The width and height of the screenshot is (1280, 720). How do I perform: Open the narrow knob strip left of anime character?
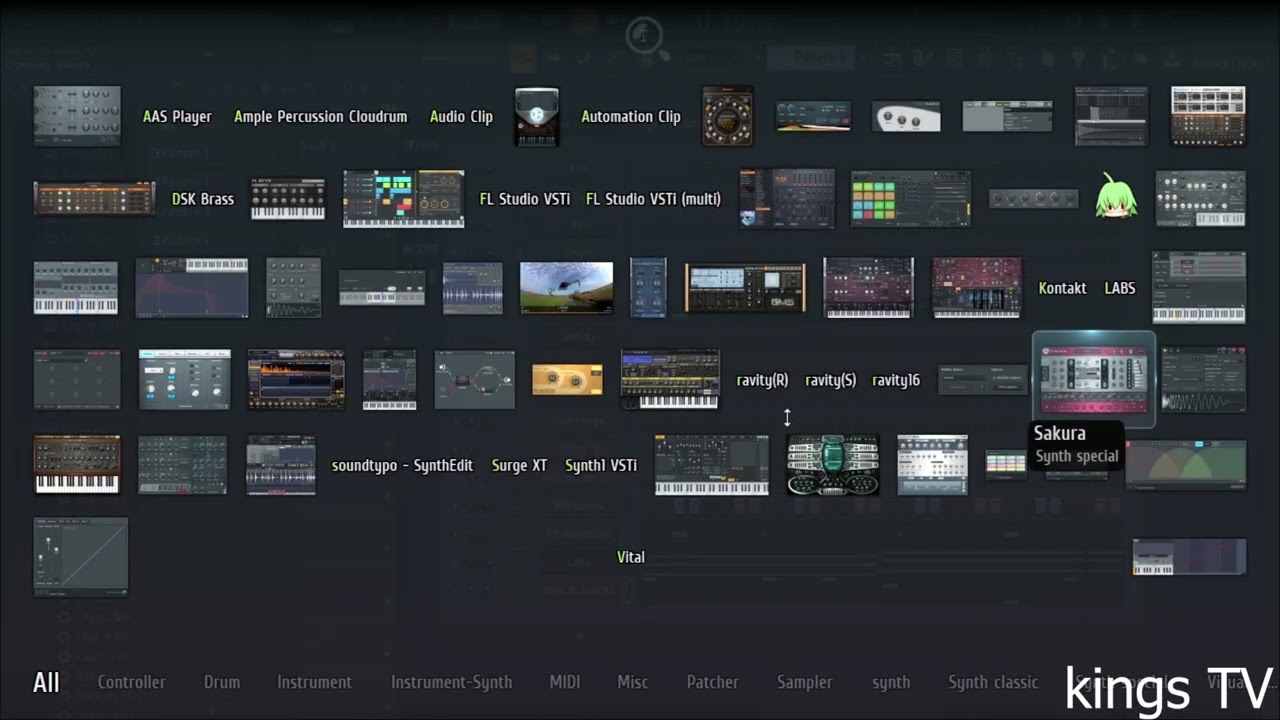click(1034, 199)
